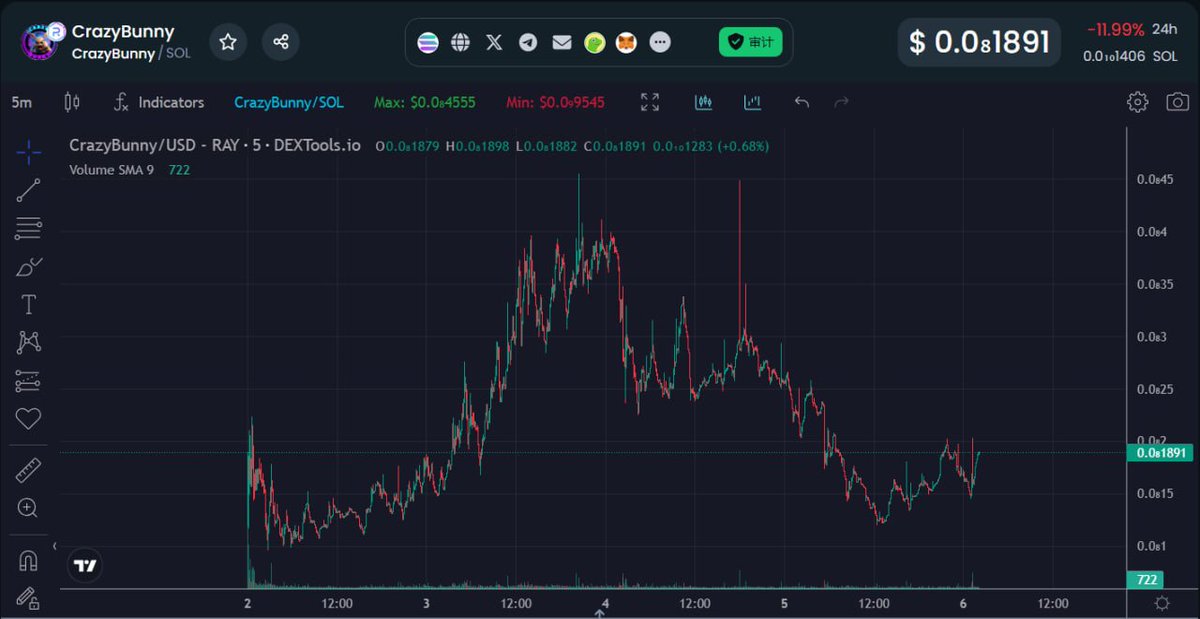Click the date label 6 on time axis

pyautogui.click(x=963, y=604)
